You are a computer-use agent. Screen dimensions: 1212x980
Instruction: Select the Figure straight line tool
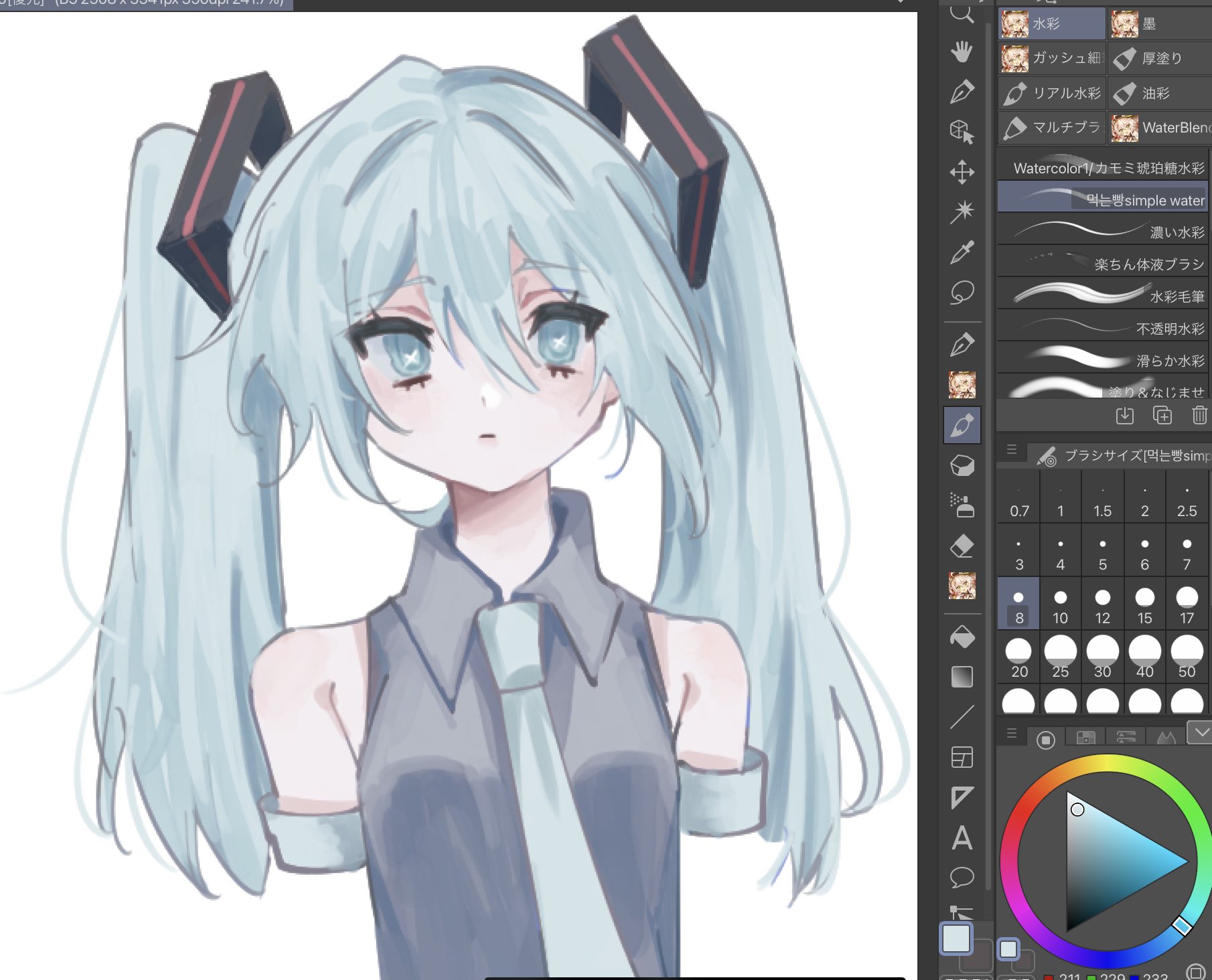tap(962, 717)
